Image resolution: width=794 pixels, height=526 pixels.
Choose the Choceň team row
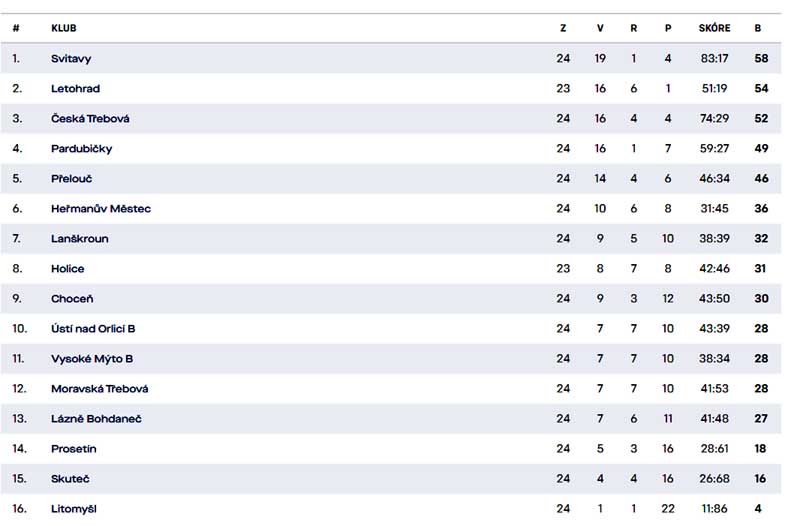tap(390, 299)
